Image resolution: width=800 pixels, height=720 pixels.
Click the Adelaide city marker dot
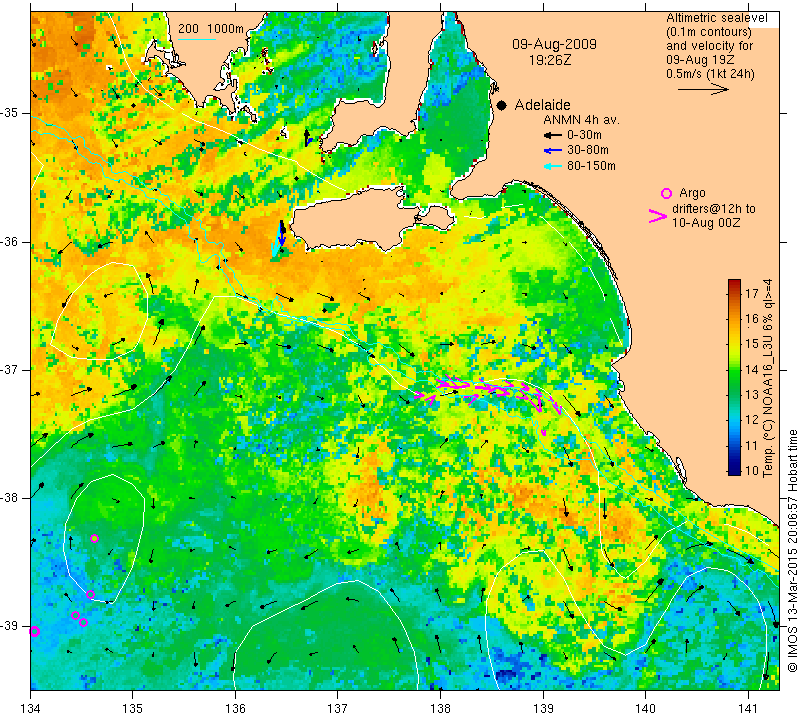[502, 106]
